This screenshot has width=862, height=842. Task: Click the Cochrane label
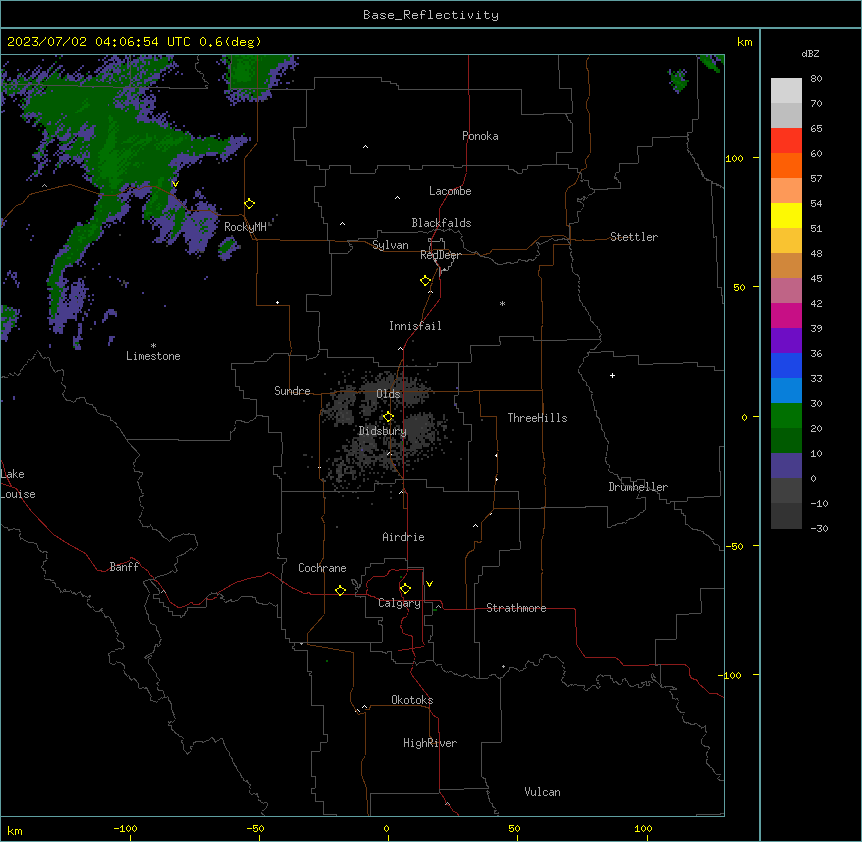322,568
